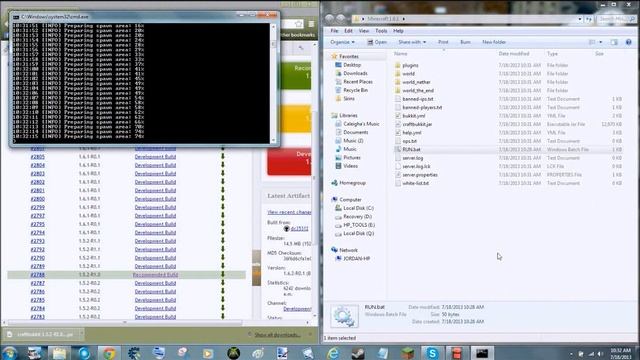Click Chrome bookmark star icon
Image resolution: width=640 pixels, height=360 pixels.
pos(299,24)
